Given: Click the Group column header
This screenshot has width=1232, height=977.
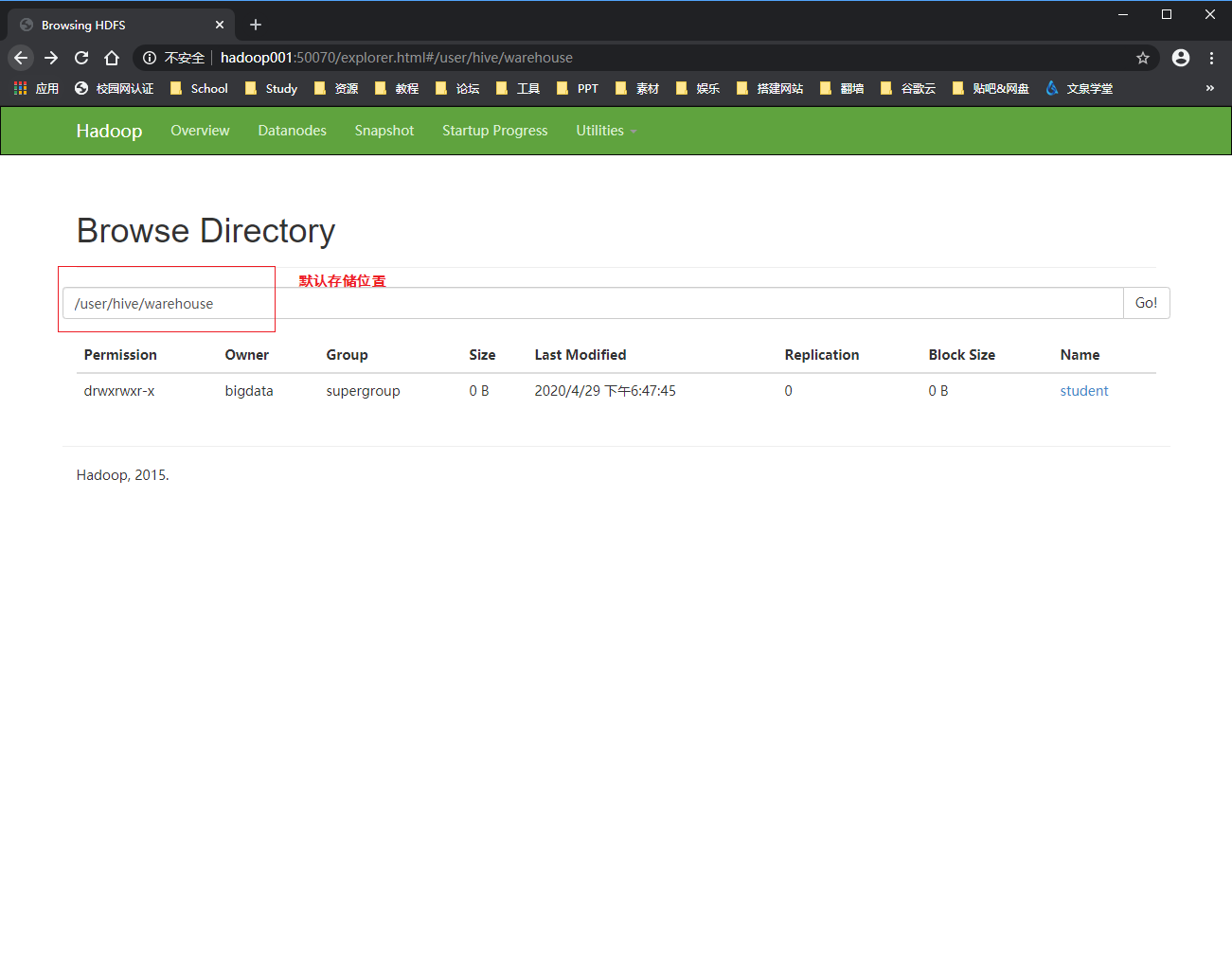Looking at the screenshot, I should pyautogui.click(x=347, y=355).
